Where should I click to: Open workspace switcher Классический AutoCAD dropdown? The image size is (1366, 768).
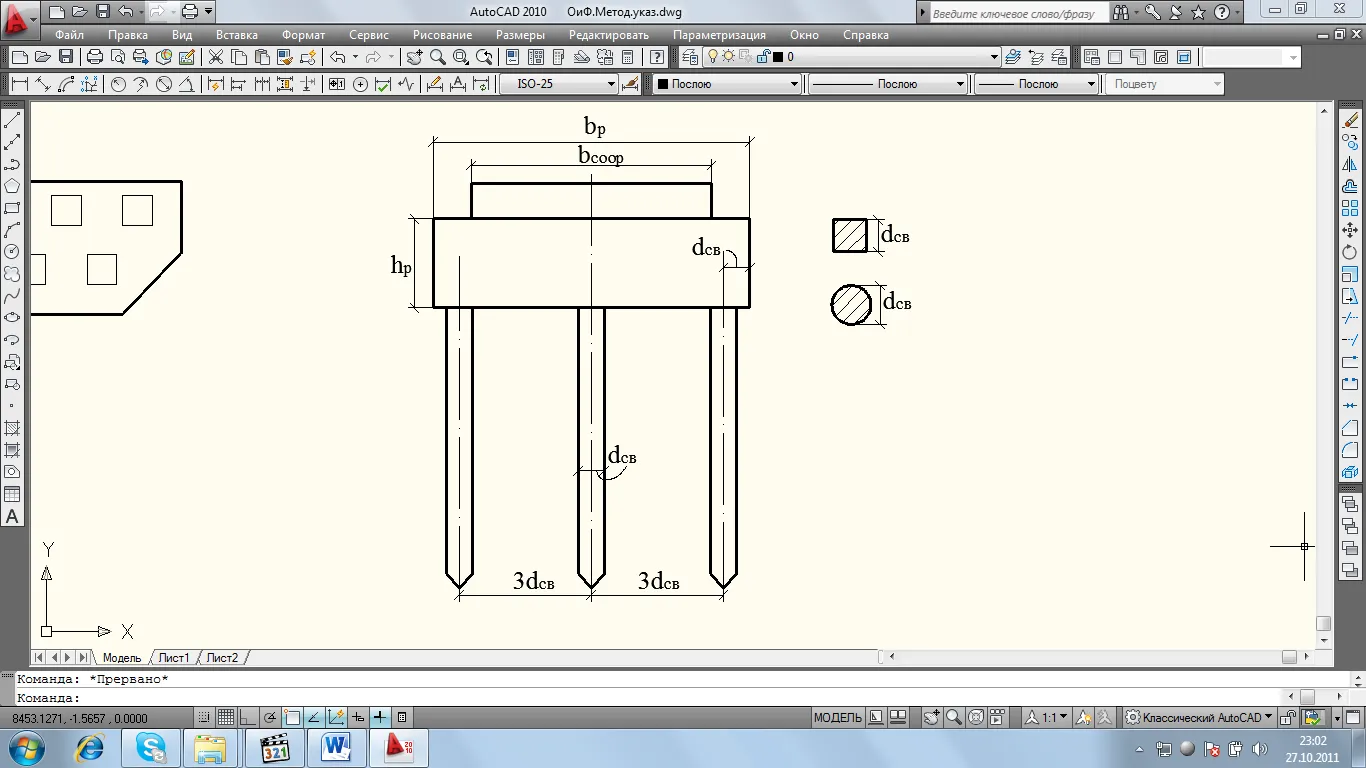pyautogui.click(x=1199, y=717)
